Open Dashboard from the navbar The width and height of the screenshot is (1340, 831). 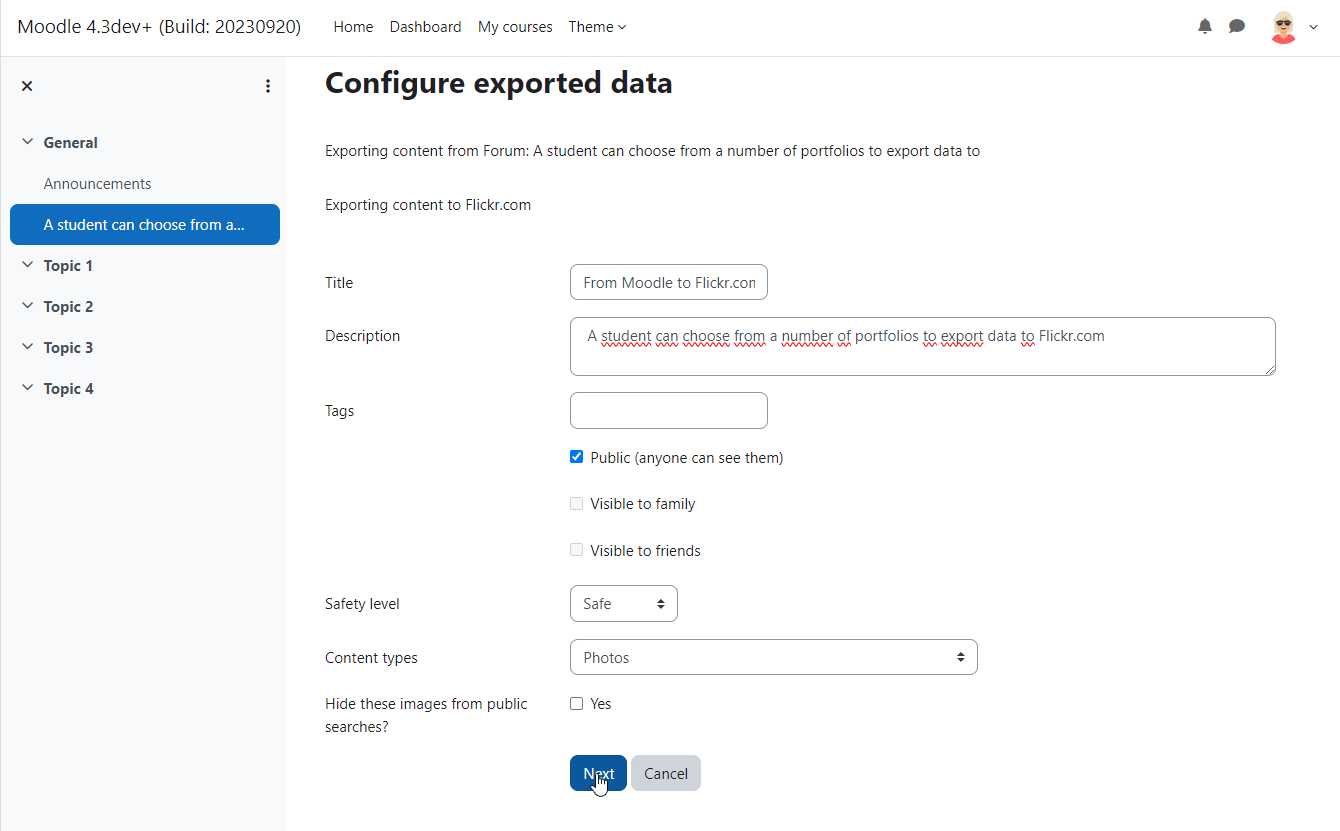tap(426, 27)
